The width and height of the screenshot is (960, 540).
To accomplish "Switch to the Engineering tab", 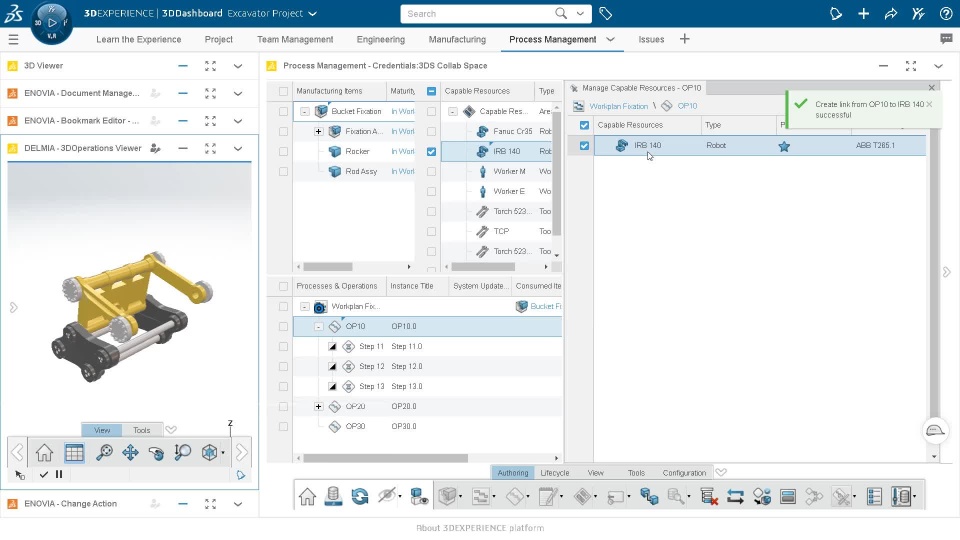I will (x=381, y=39).
